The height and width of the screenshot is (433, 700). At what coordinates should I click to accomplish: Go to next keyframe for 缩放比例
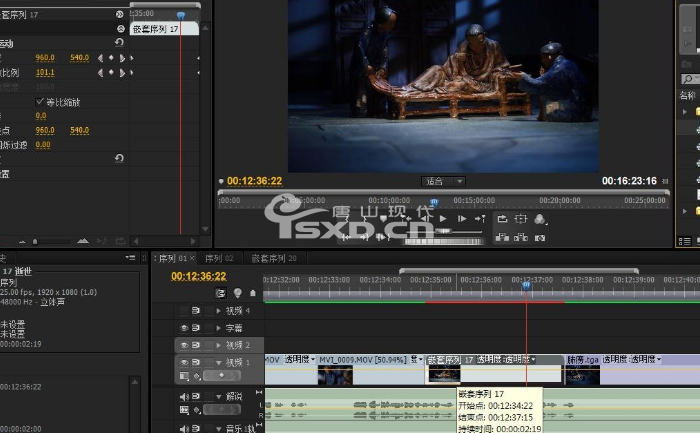122,72
